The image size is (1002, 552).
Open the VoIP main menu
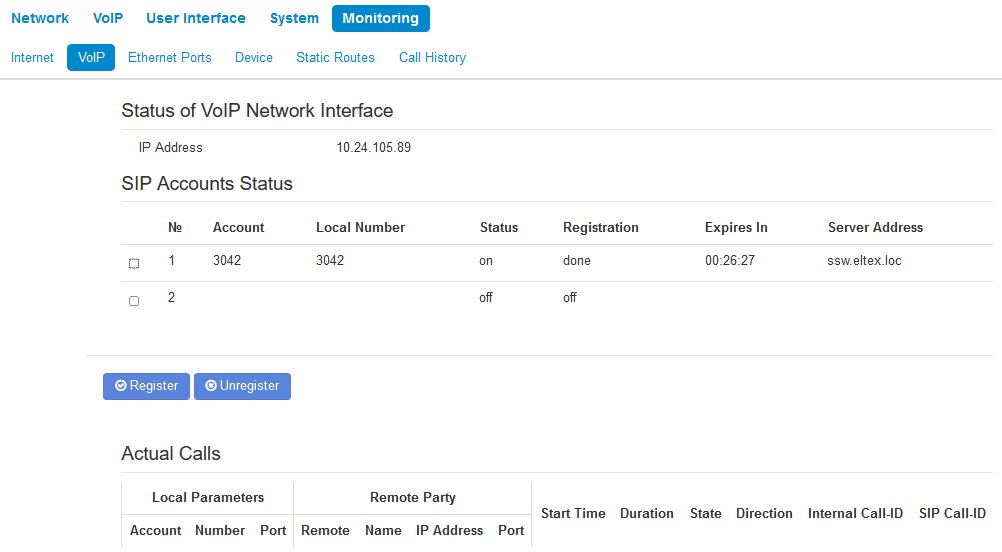tap(108, 18)
